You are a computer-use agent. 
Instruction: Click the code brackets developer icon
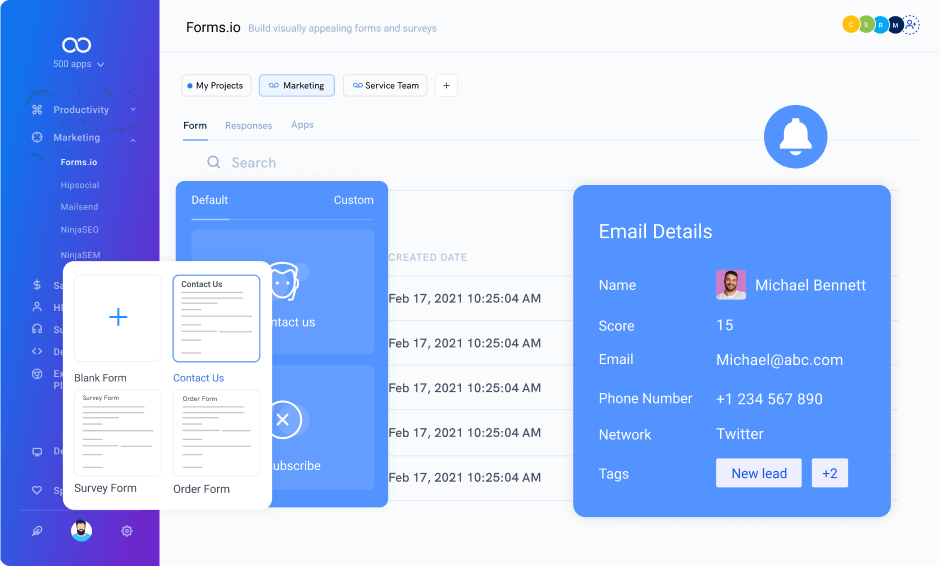(x=37, y=351)
